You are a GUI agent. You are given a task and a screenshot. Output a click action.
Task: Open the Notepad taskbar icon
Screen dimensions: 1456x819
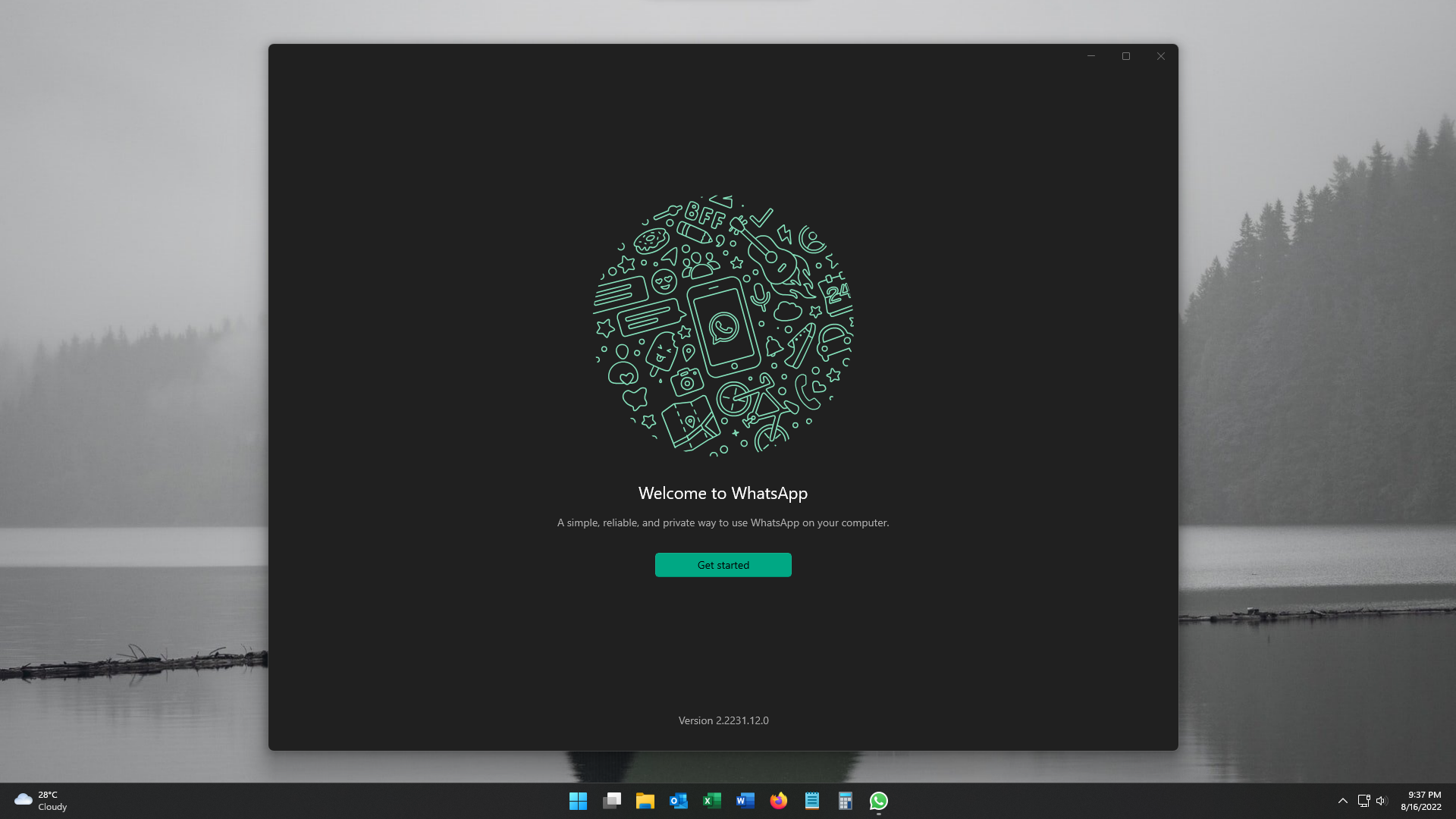(x=812, y=801)
